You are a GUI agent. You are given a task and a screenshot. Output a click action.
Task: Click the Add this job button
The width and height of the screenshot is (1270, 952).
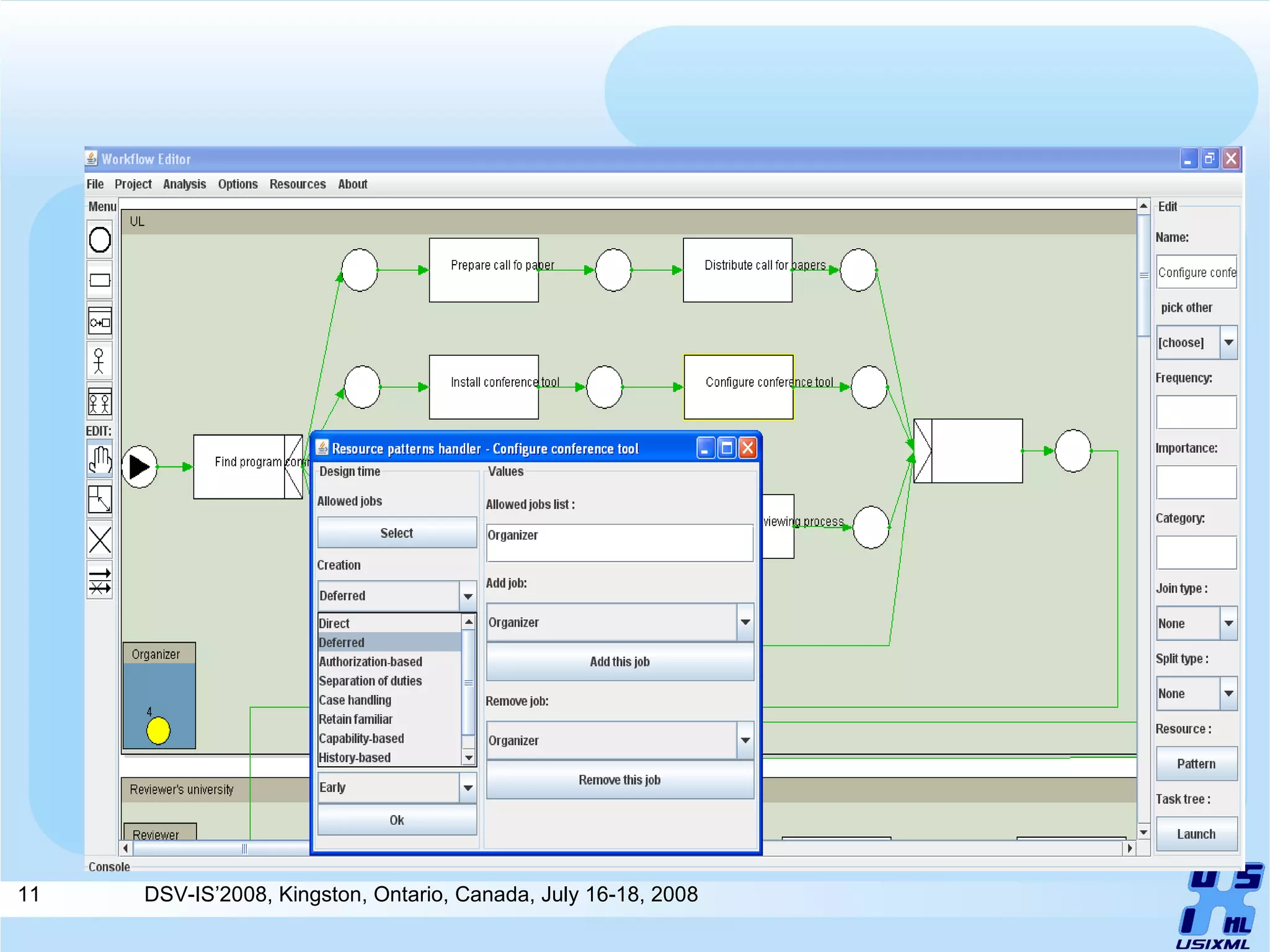click(619, 662)
